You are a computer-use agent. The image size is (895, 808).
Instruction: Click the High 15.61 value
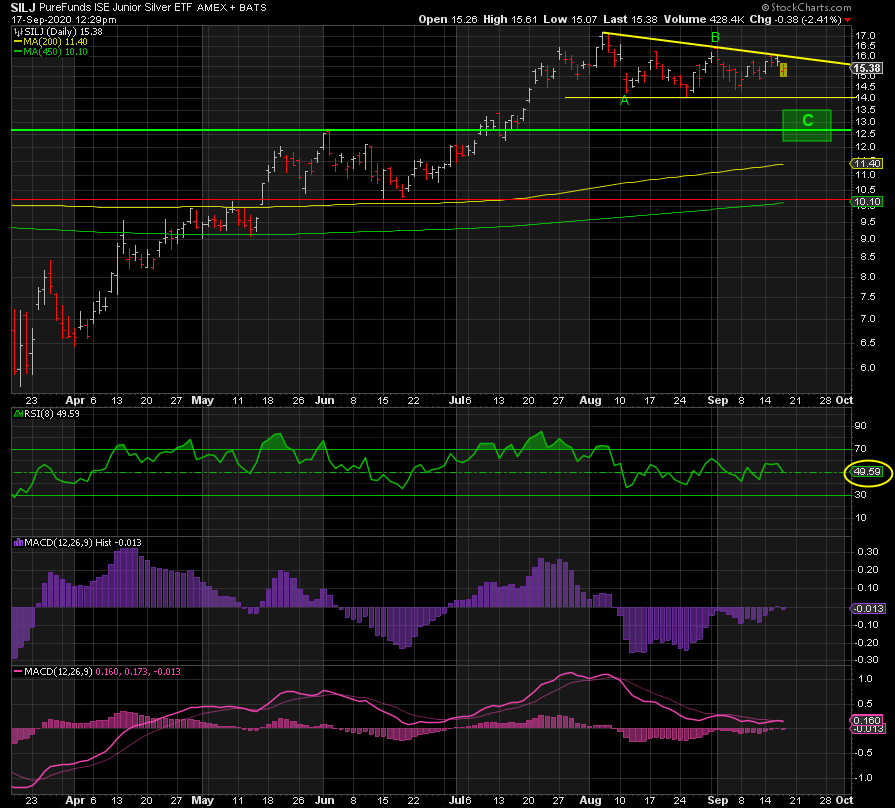(x=510, y=19)
